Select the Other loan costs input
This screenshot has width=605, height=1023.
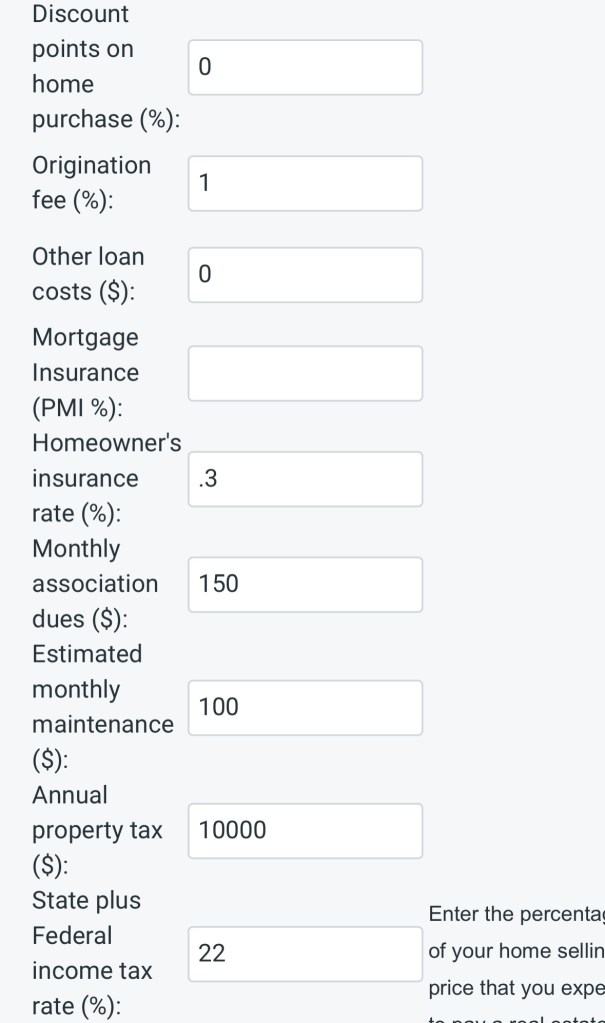coord(305,275)
